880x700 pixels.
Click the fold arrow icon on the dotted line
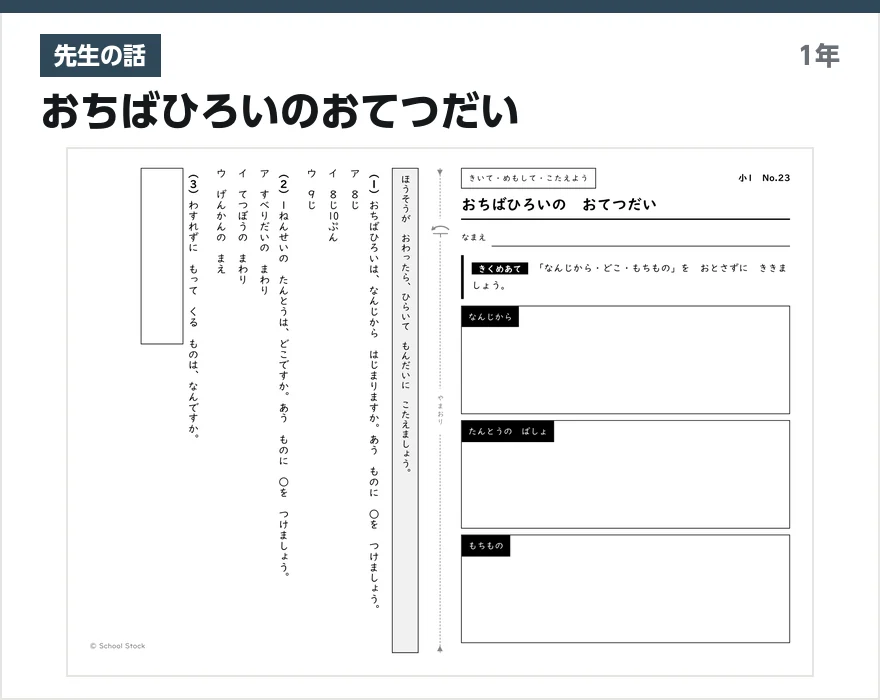click(440, 230)
